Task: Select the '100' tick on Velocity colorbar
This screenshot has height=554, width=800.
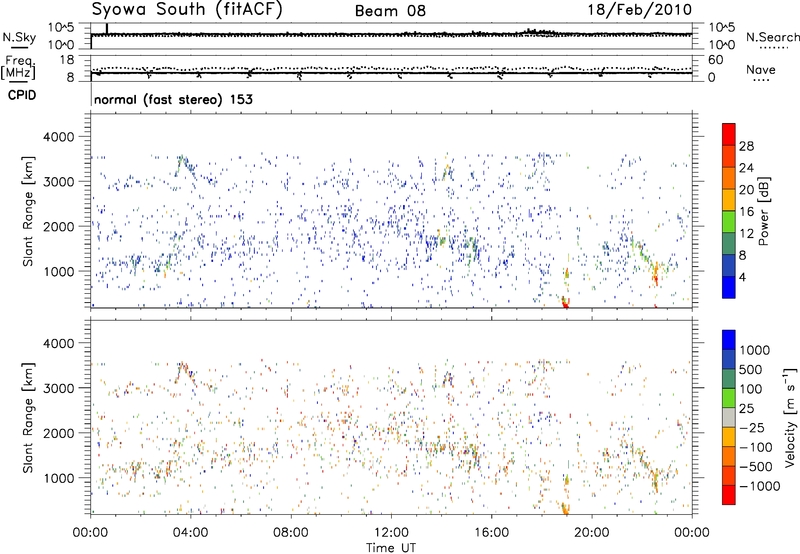Action: click(x=751, y=389)
